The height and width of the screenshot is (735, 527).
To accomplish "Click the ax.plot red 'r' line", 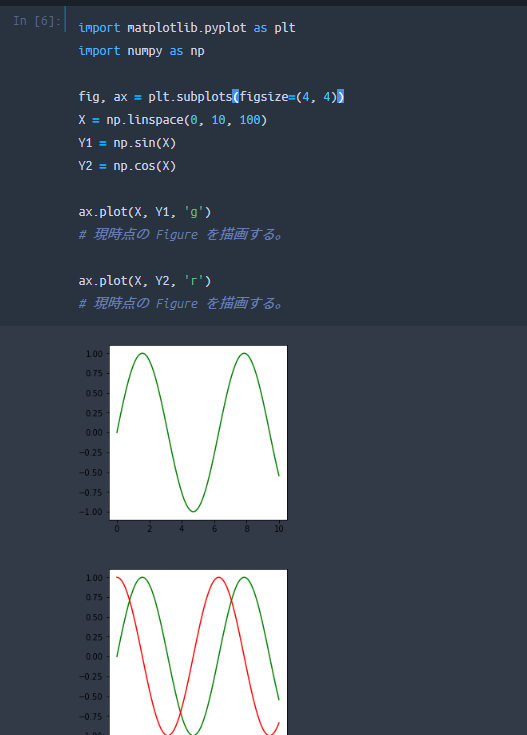I will click(x=145, y=280).
